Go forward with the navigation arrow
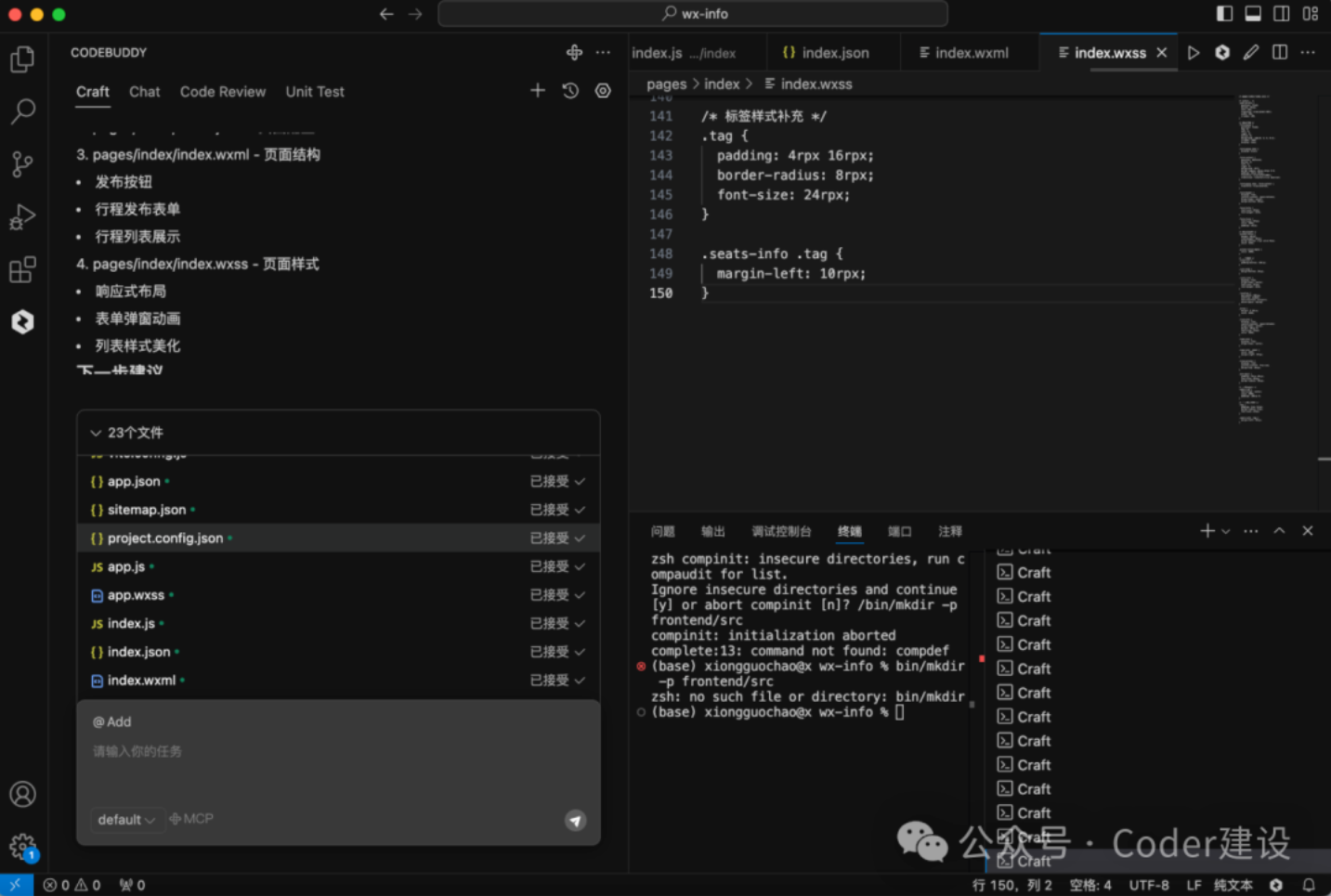This screenshot has height=896, width=1331. point(415,14)
